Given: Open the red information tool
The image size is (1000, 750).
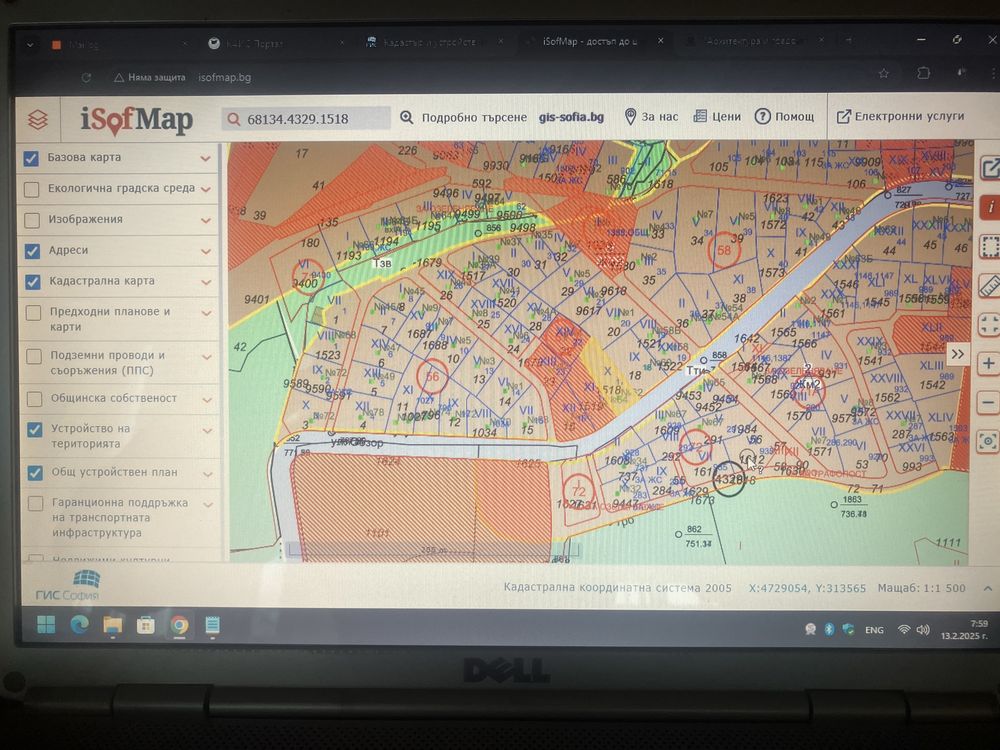Looking at the screenshot, I should click(990, 207).
